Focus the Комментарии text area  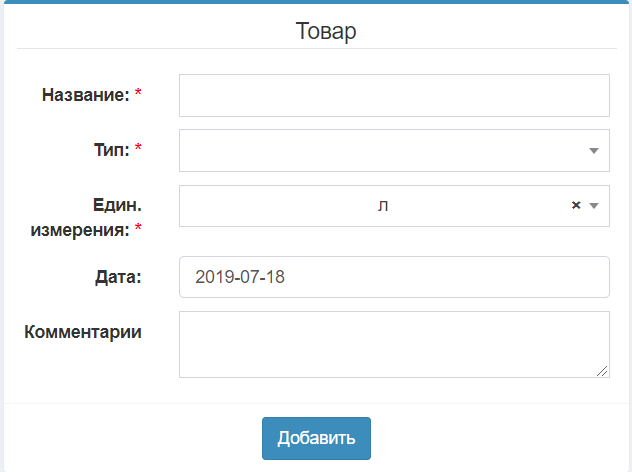pos(394,344)
